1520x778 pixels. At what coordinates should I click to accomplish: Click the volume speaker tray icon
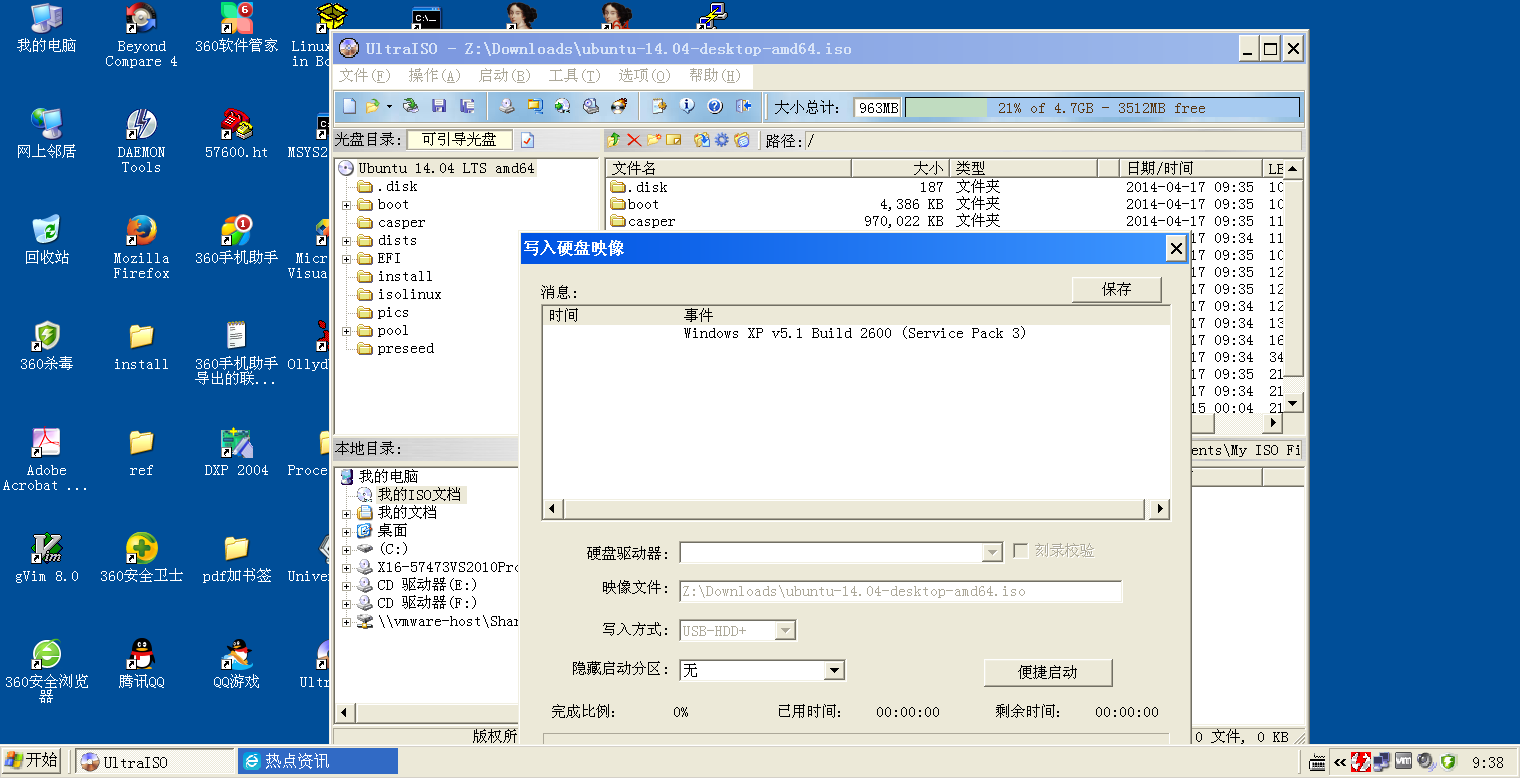1426,762
